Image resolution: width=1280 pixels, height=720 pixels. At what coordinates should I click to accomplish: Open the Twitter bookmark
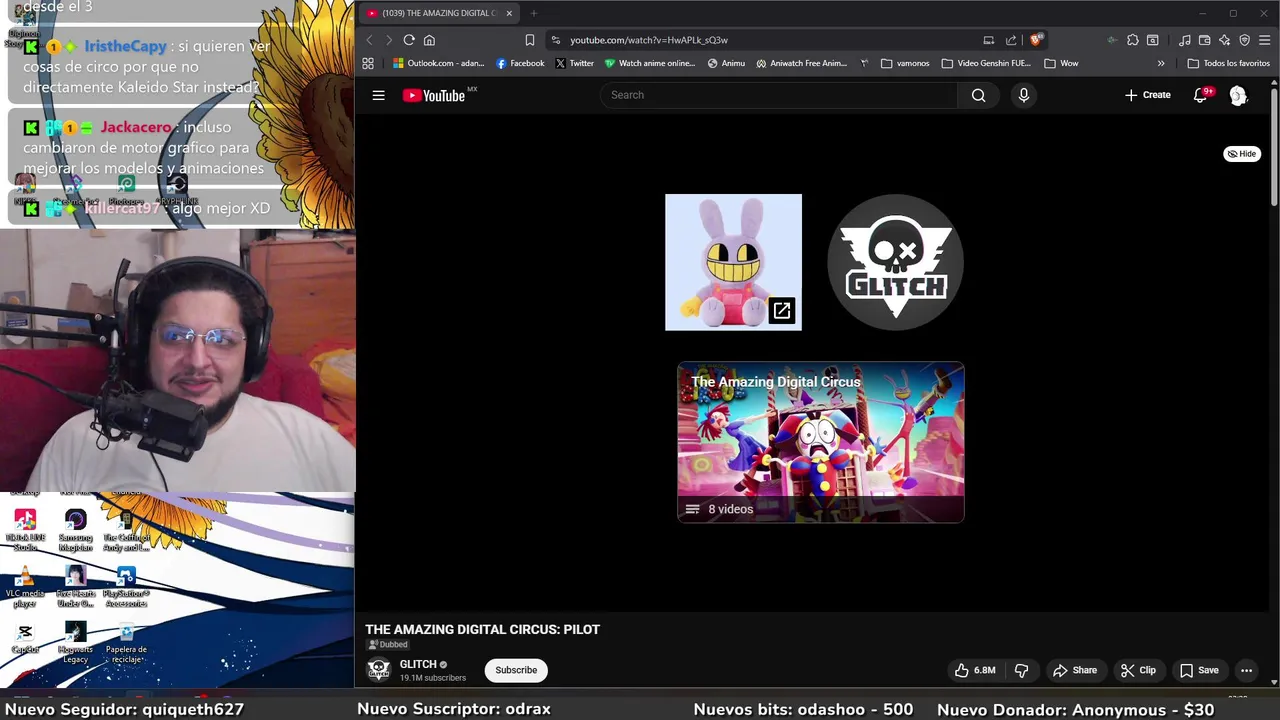click(574, 63)
